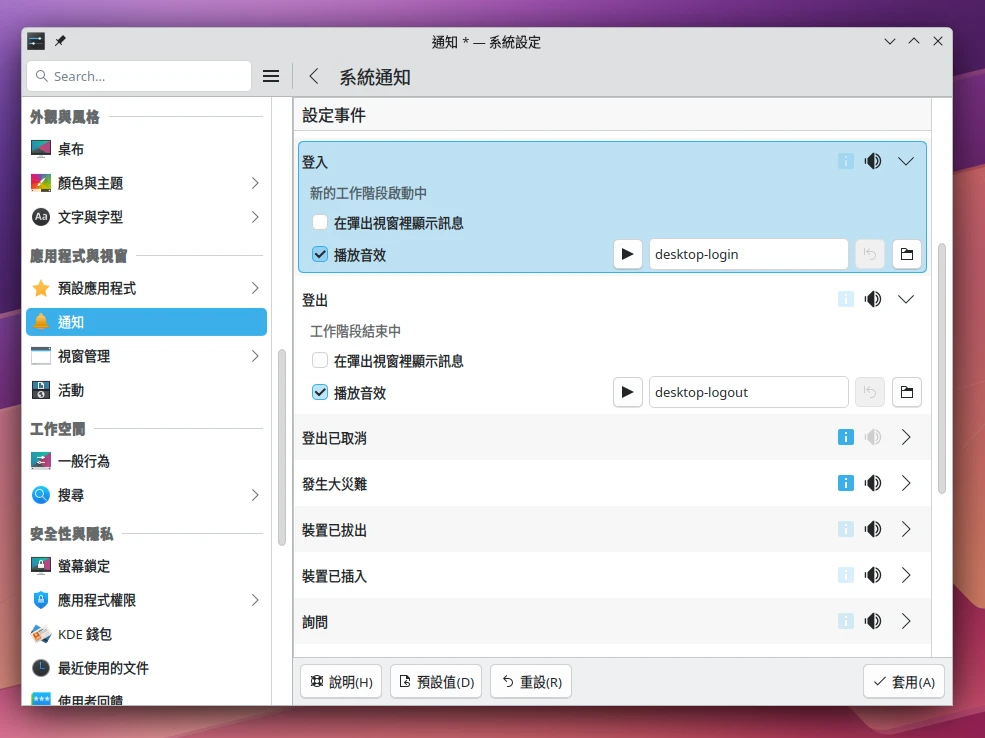Browse for a sound file for desktop-logout
Screen dimensions: 985x738
[x=906, y=392]
